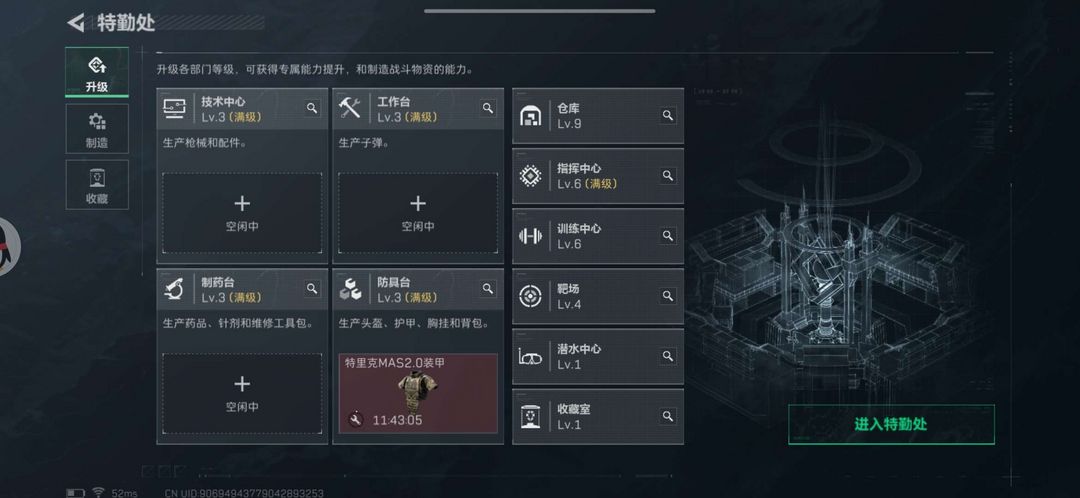1080x498 pixels.
Task: Click the magnifier icon on 训练中心
Action: (667, 236)
